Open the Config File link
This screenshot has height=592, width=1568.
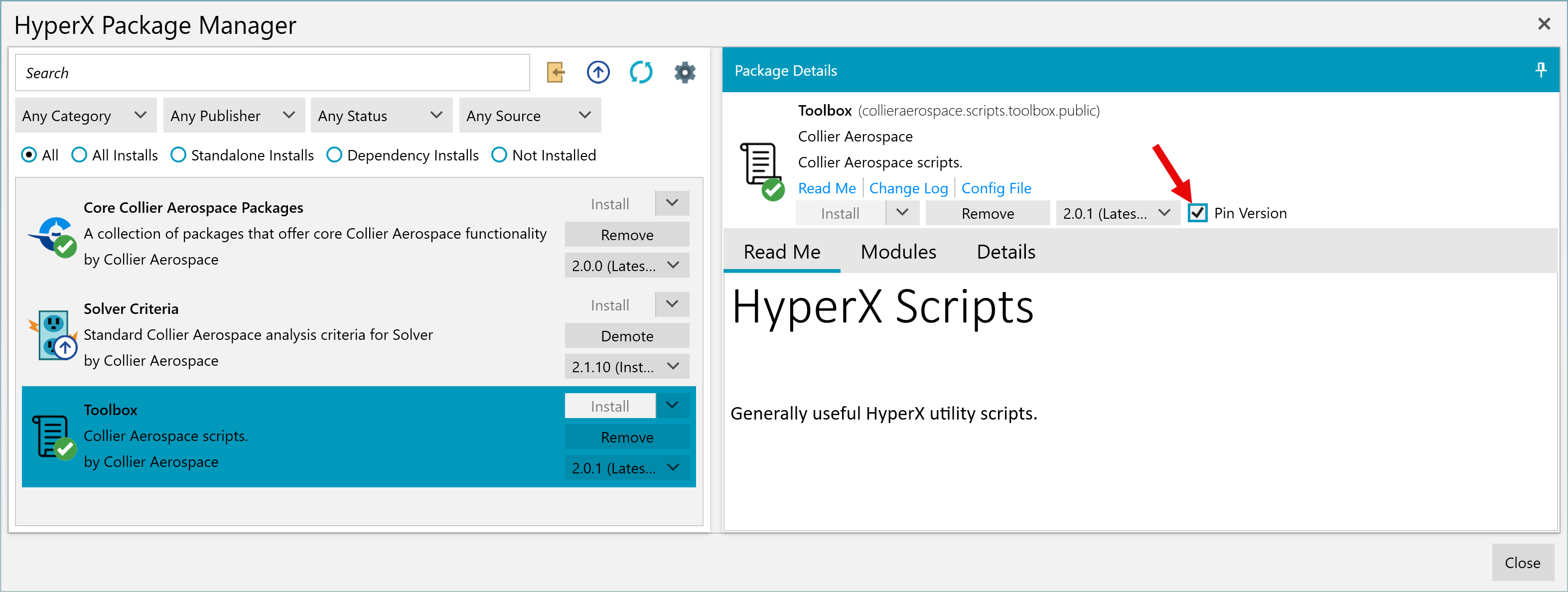pyautogui.click(x=996, y=187)
